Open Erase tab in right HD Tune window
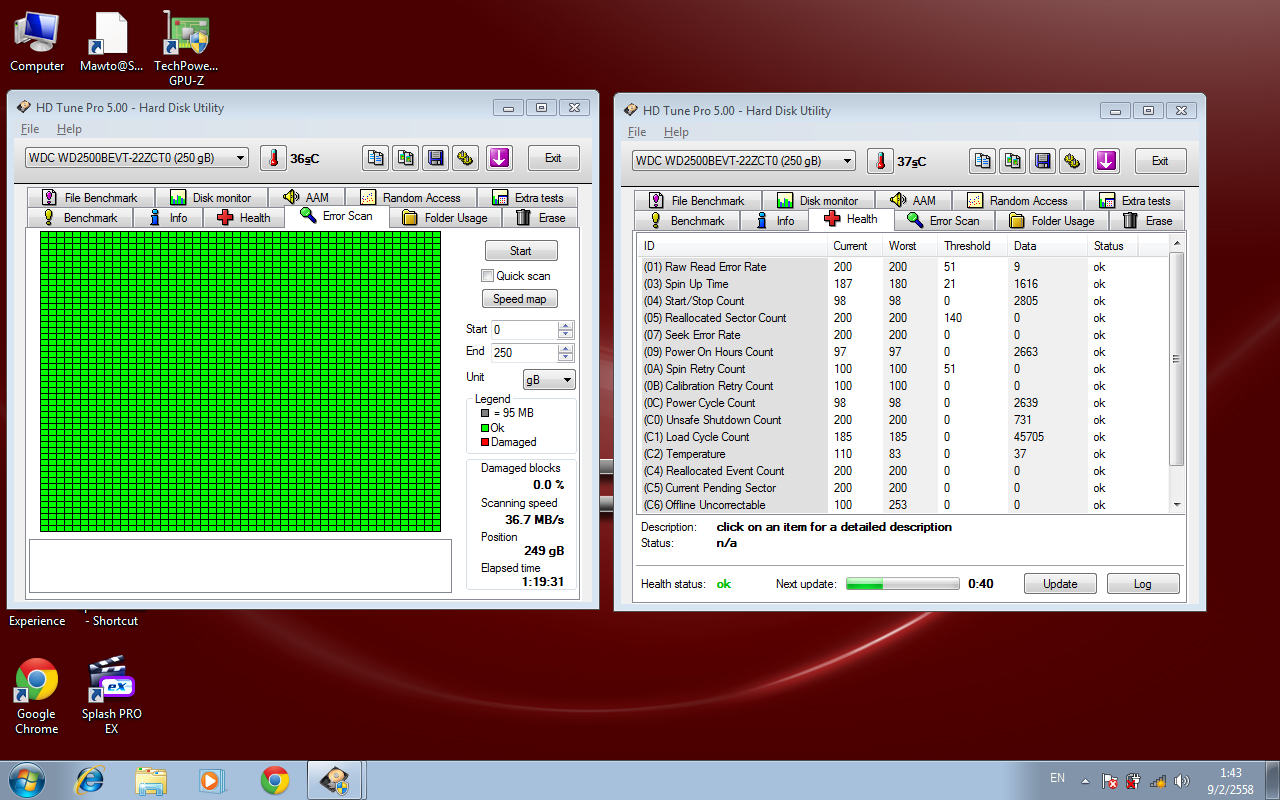 pyautogui.click(x=1148, y=220)
